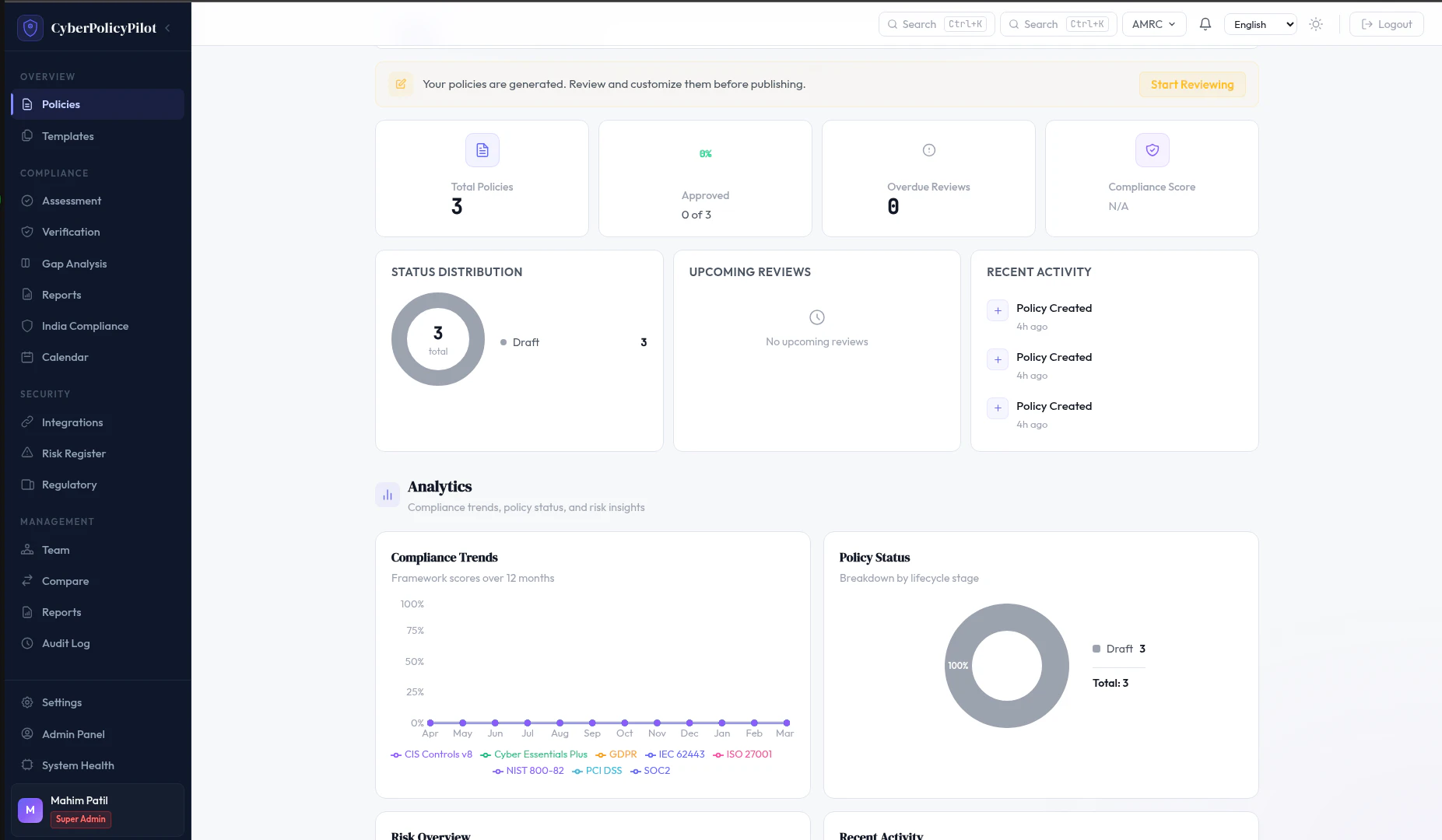Click the Regulatory icon in sidebar
Viewport: 1442px width, 840px height.
pyautogui.click(x=27, y=485)
